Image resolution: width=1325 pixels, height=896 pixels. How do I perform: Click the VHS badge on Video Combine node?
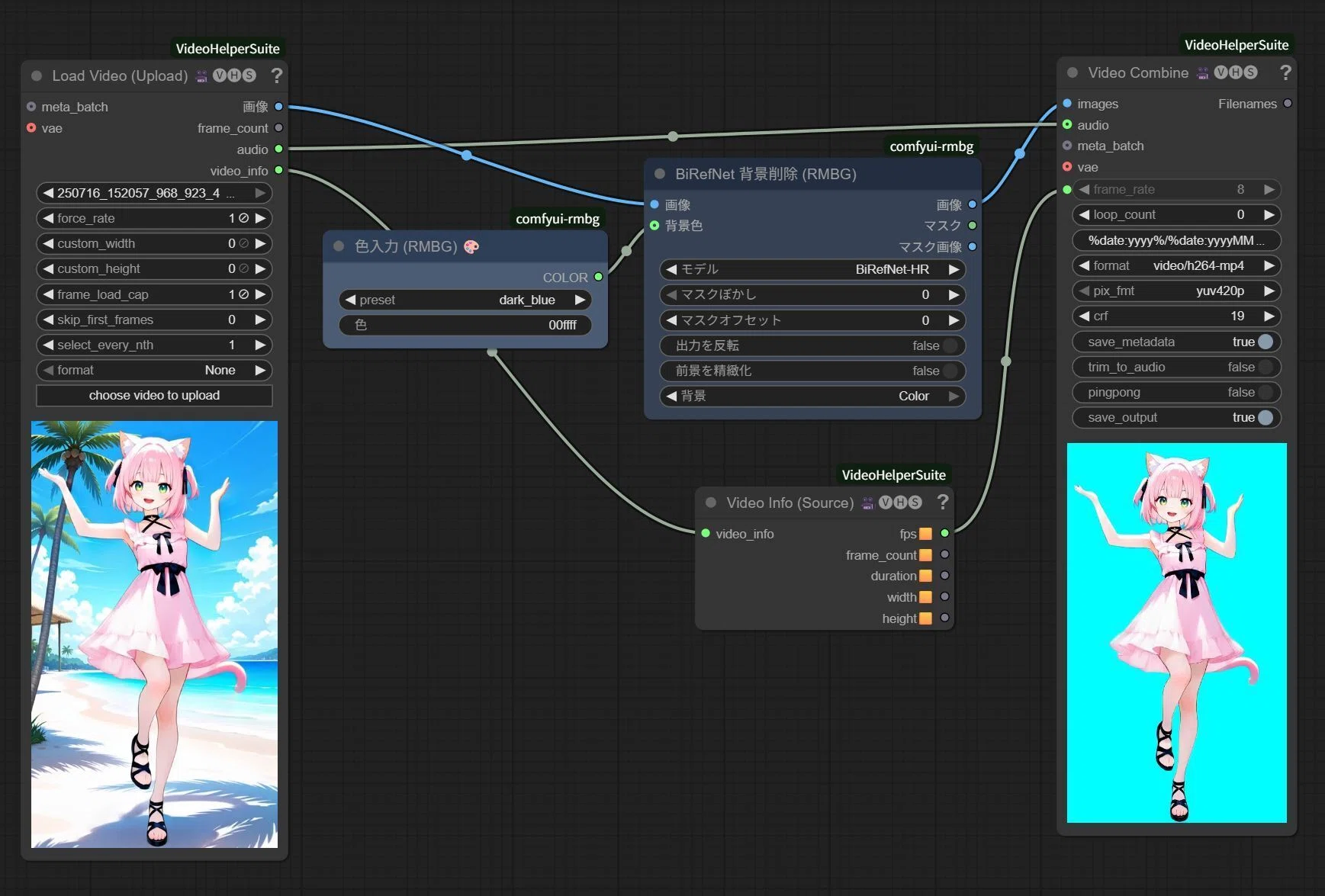tap(1236, 72)
